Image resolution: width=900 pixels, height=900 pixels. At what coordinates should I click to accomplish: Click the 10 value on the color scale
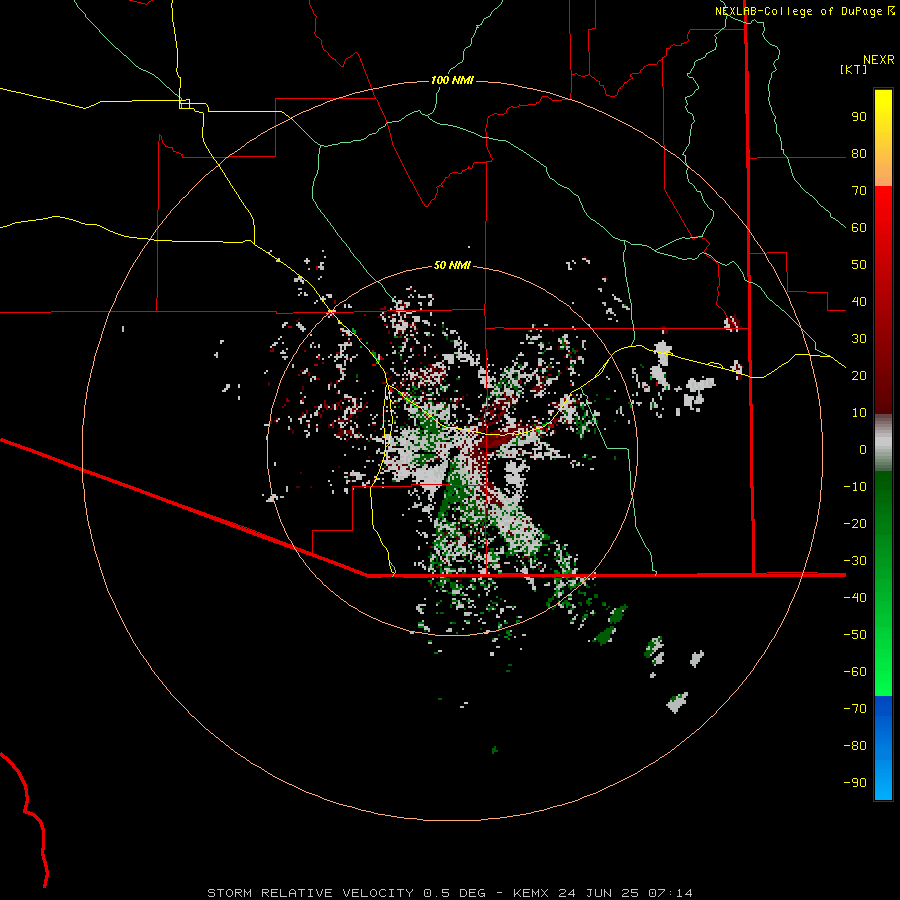(x=859, y=413)
